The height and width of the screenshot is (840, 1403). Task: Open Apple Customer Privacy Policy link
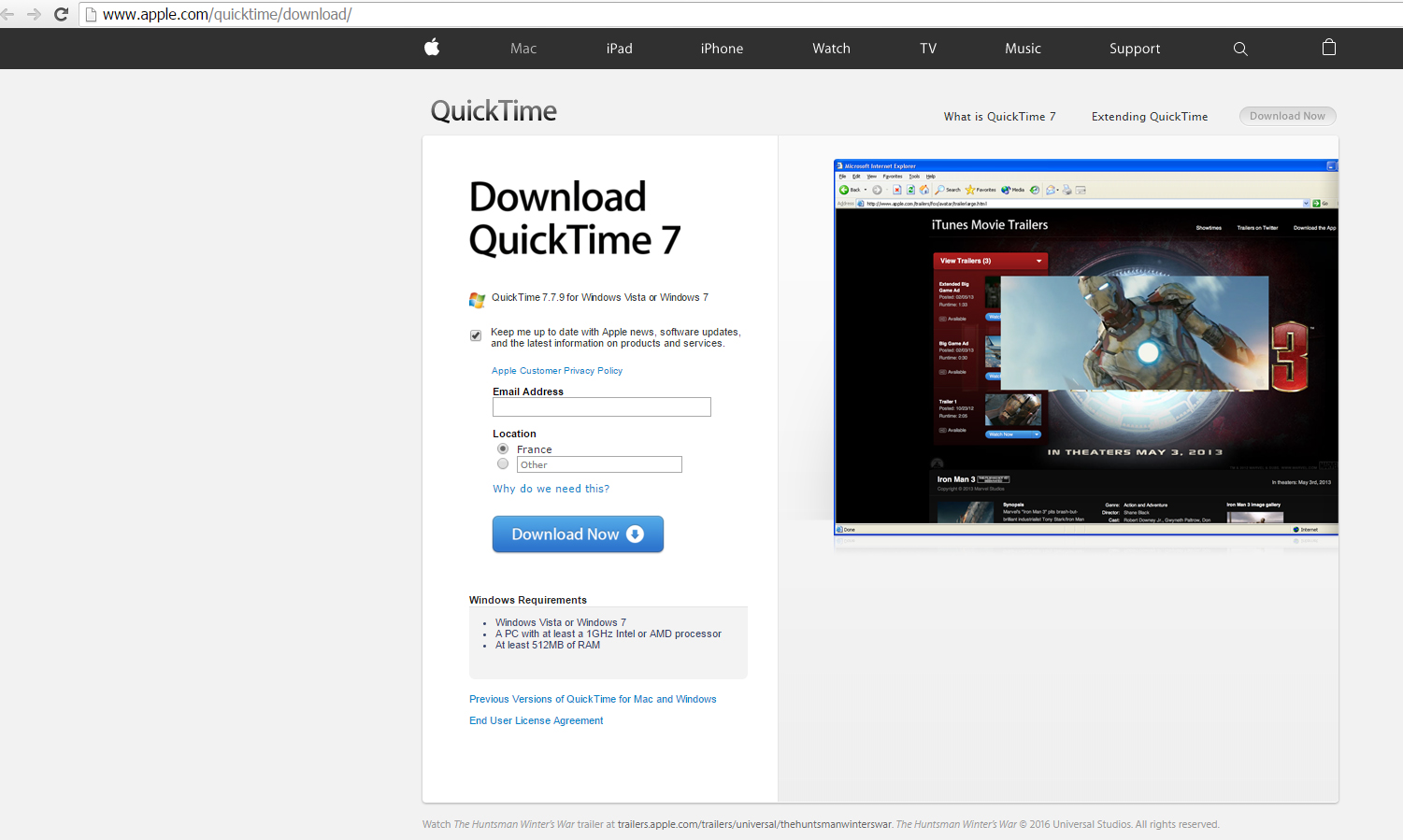tap(557, 371)
